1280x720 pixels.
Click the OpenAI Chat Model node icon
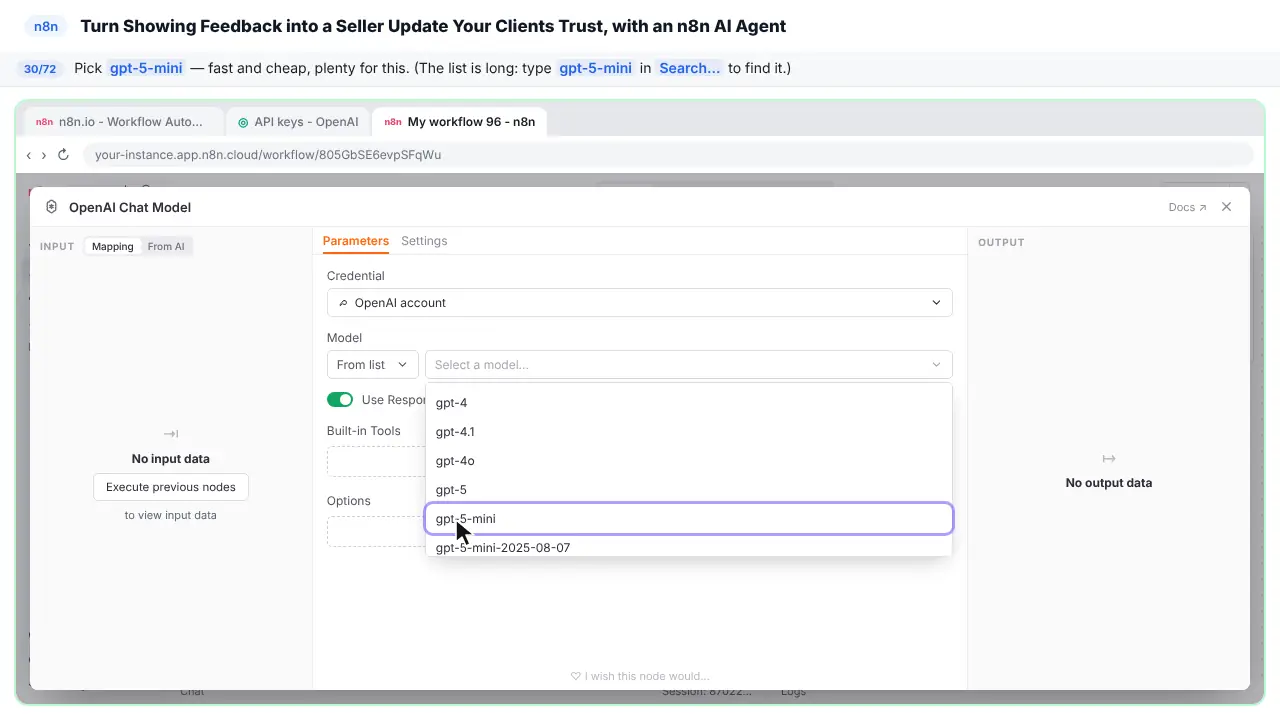(51, 207)
